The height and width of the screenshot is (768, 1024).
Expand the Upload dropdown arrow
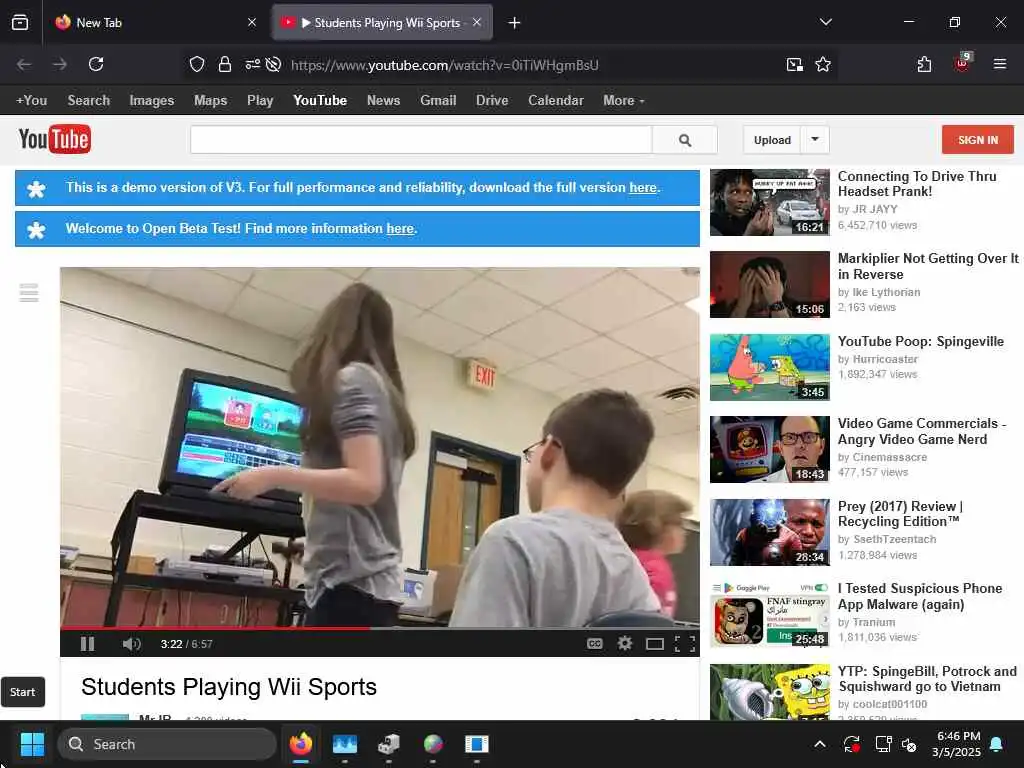pyautogui.click(x=815, y=139)
